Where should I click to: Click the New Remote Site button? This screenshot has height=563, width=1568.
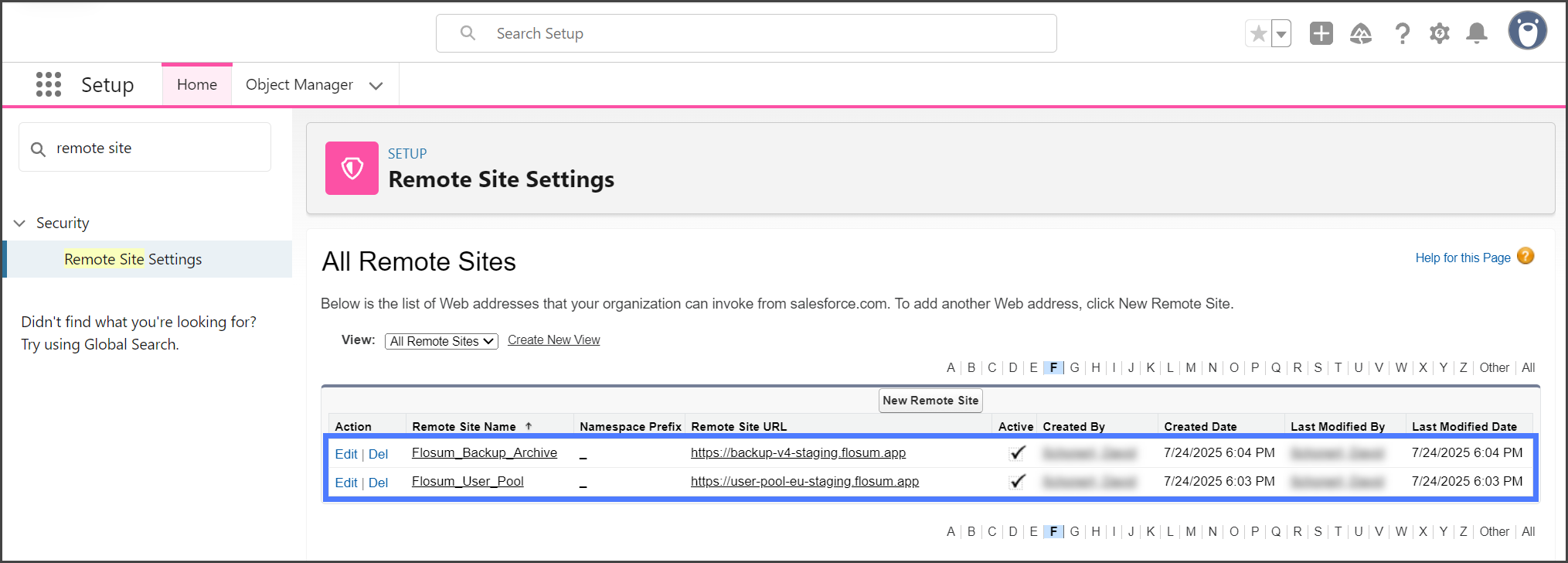click(x=930, y=401)
